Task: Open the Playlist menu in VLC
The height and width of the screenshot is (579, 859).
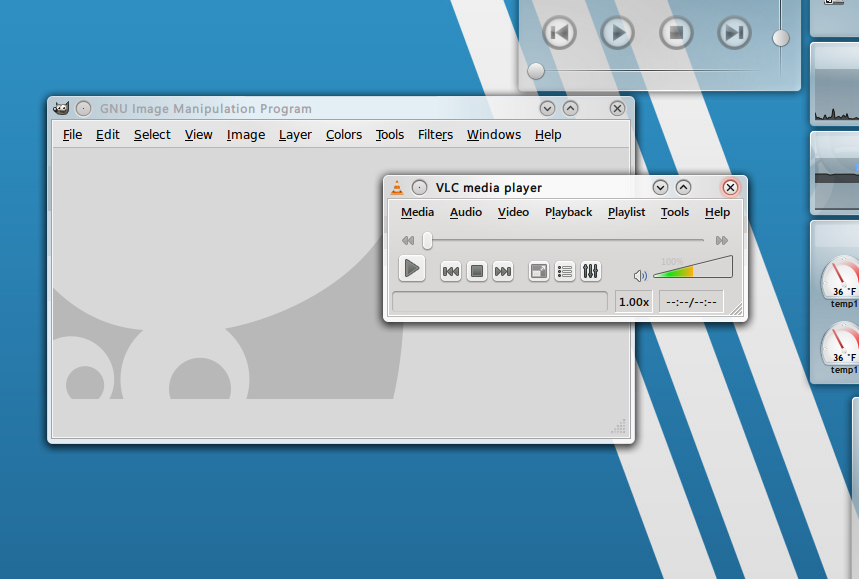Action: [627, 213]
